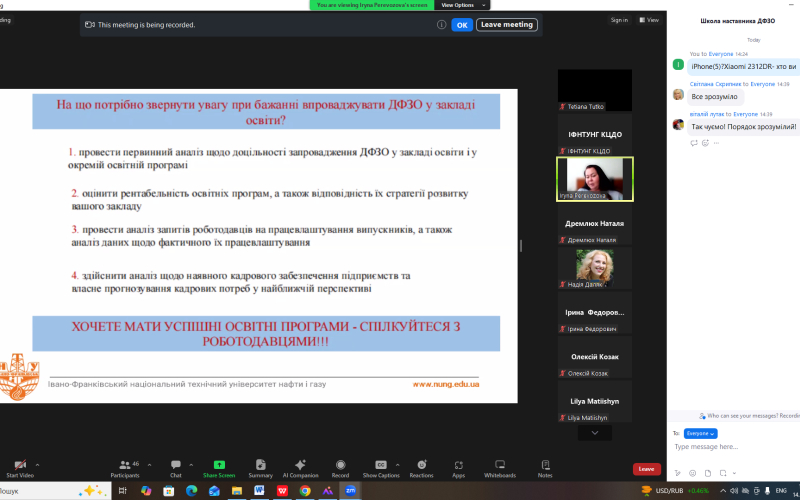Open Zoom Apps
This screenshot has height=500, width=800.
tap(458, 468)
